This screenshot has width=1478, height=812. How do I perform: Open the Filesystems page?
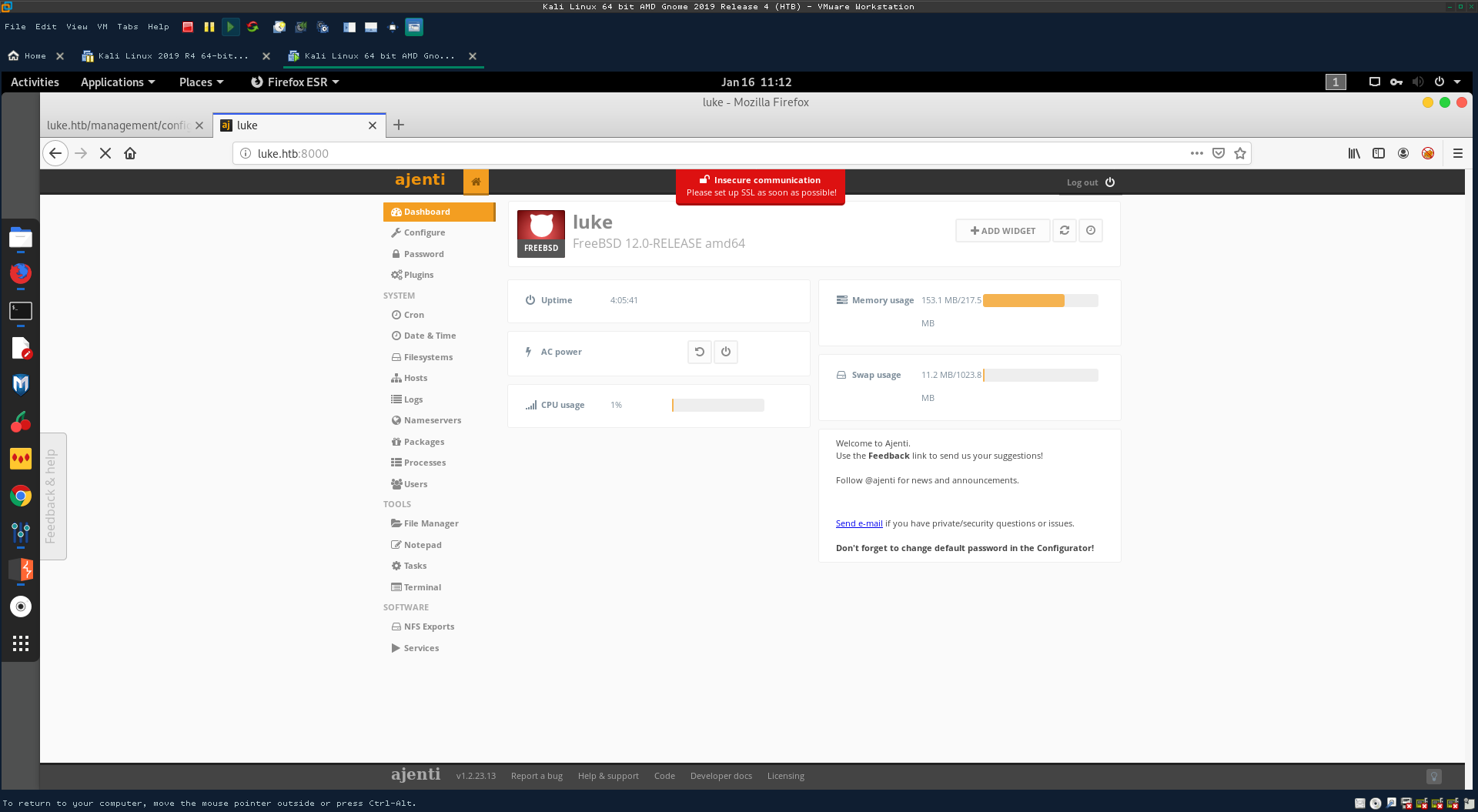(422, 357)
